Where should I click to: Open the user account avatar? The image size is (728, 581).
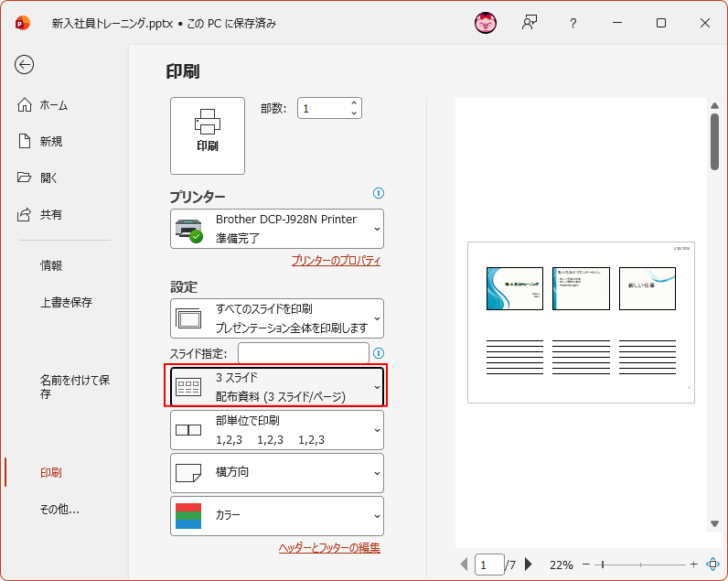click(x=485, y=22)
